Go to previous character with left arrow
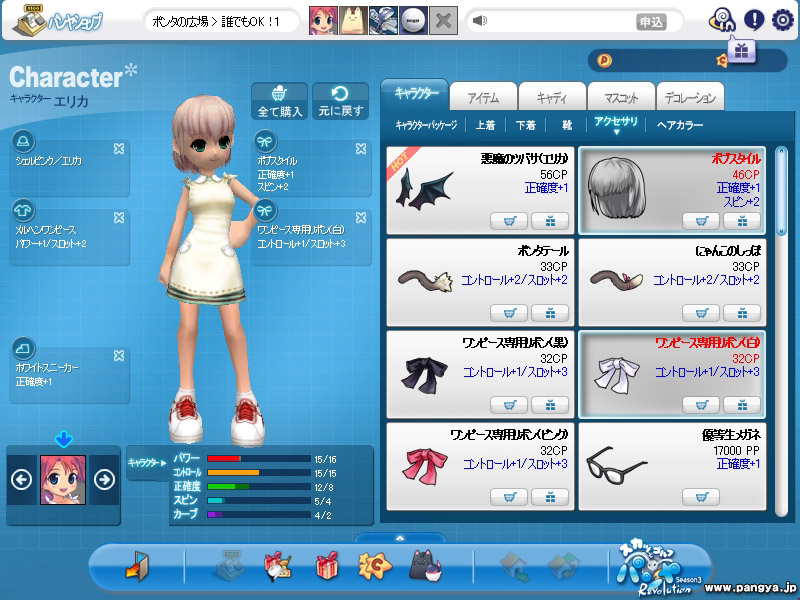The image size is (800, 600). 21,480
